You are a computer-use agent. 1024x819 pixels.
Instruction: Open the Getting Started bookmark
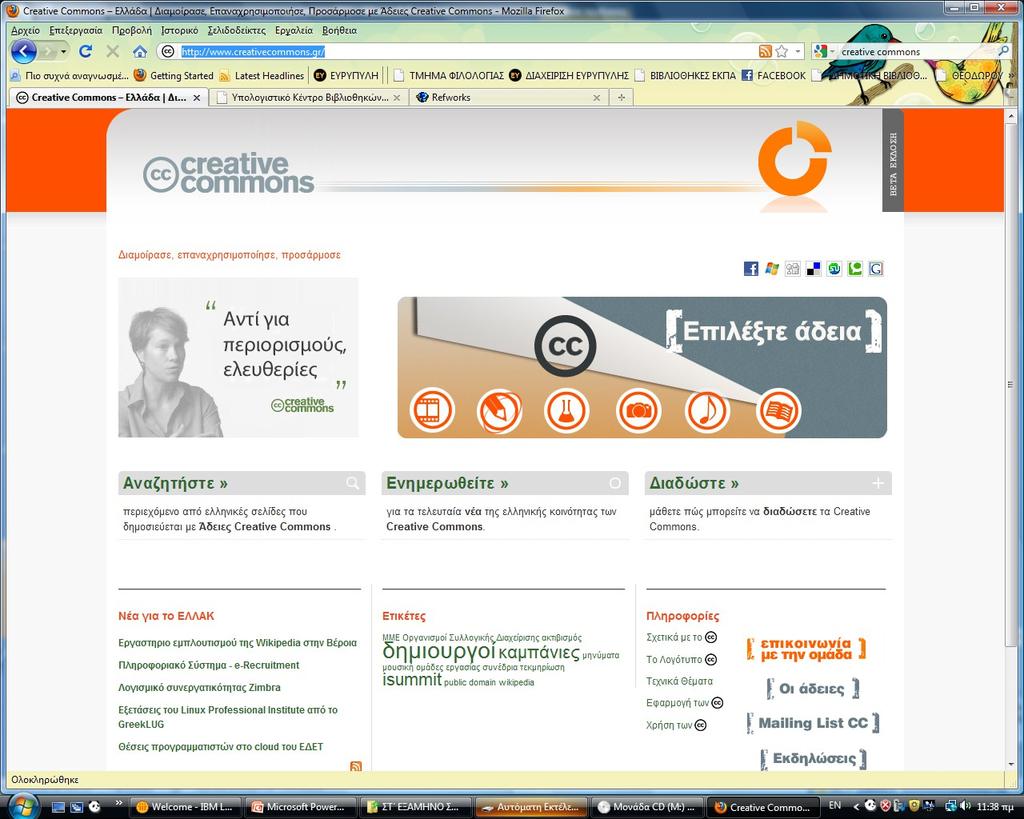click(174, 76)
